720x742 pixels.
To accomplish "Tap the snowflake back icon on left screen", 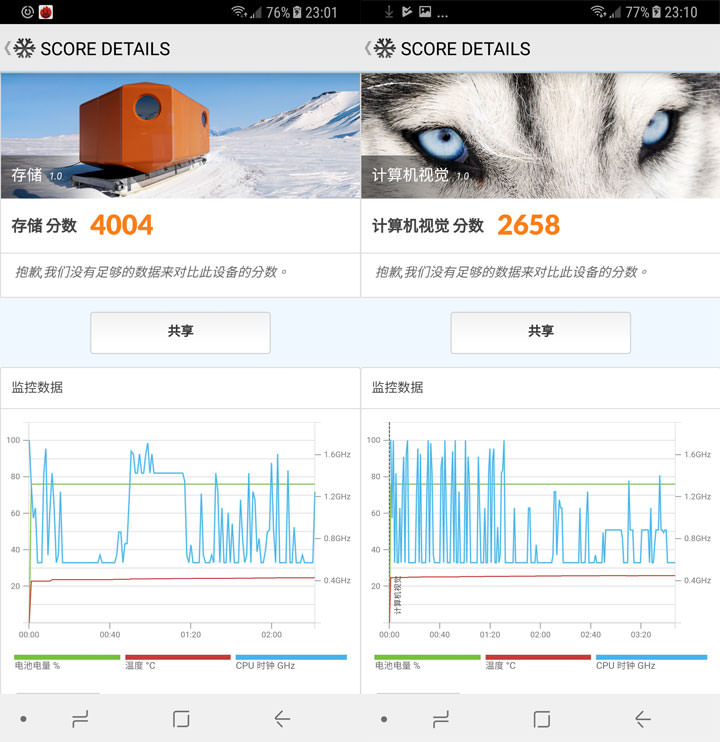I will [x=22, y=48].
